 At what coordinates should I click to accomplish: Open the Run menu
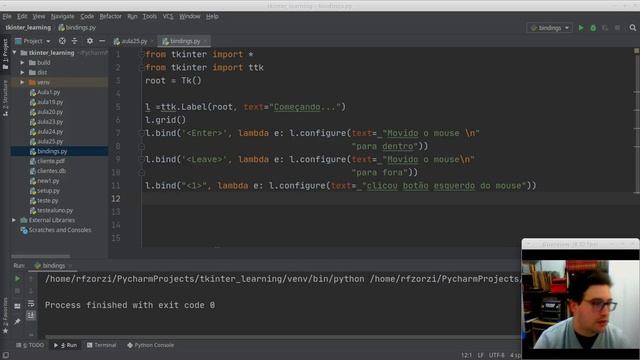pos(132,16)
